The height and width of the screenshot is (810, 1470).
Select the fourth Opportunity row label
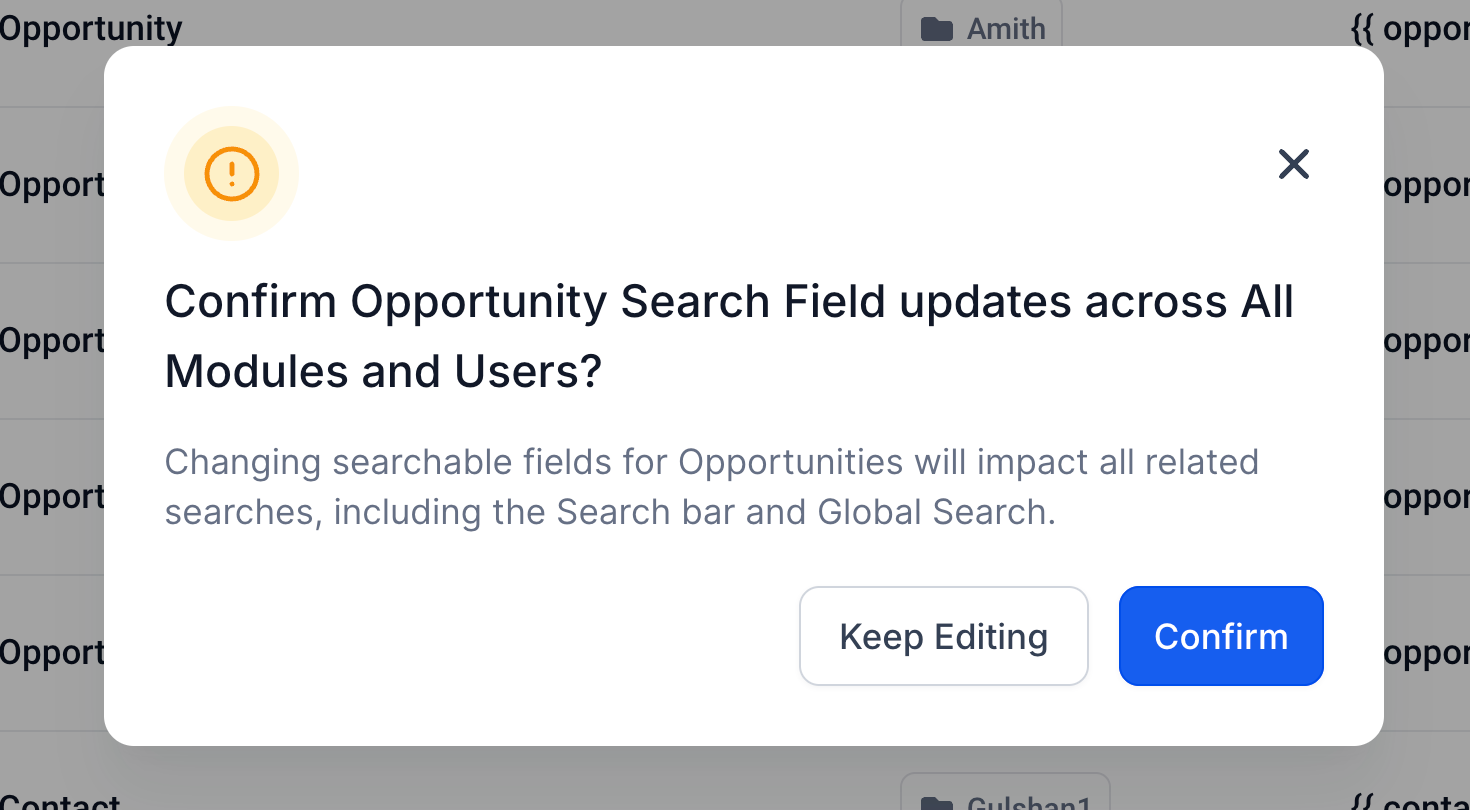coord(52,497)
